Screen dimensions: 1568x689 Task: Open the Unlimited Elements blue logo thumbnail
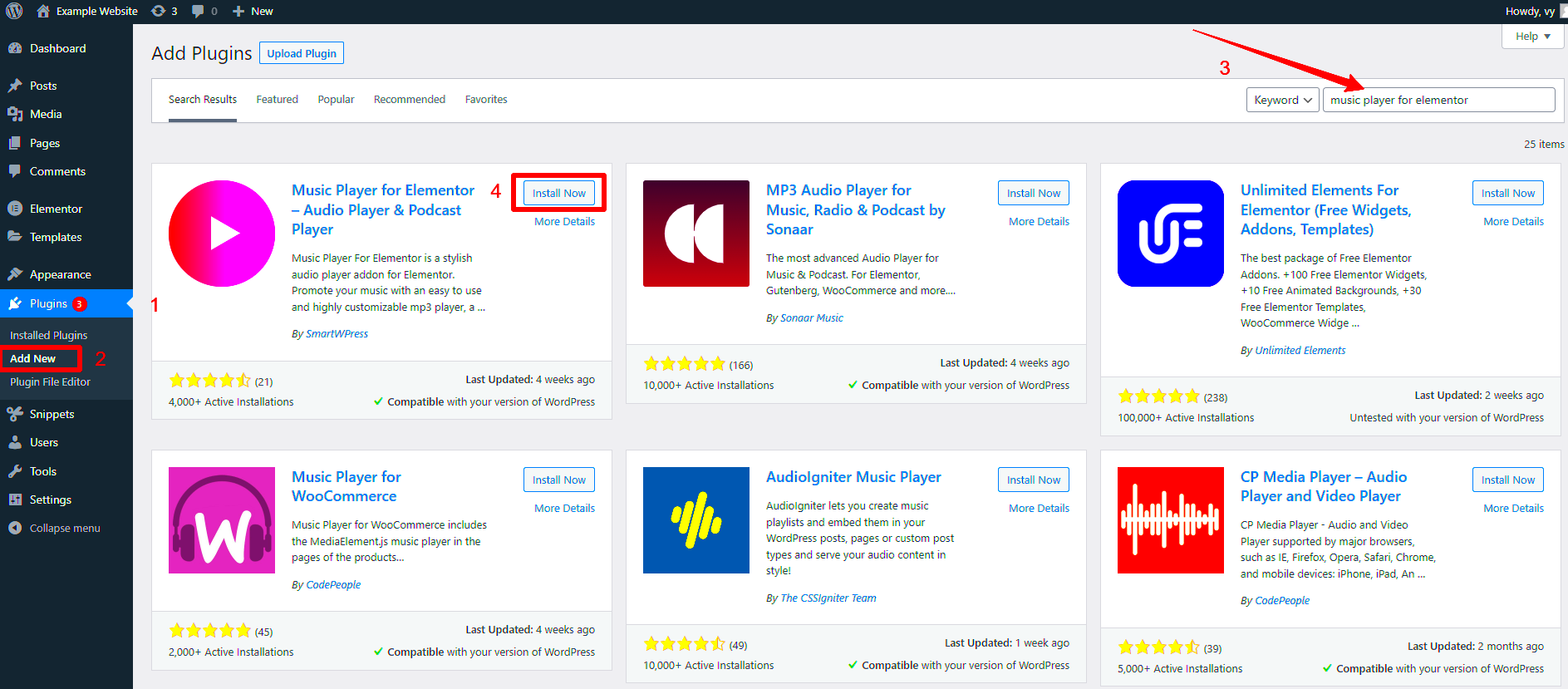pos(1171,234)
